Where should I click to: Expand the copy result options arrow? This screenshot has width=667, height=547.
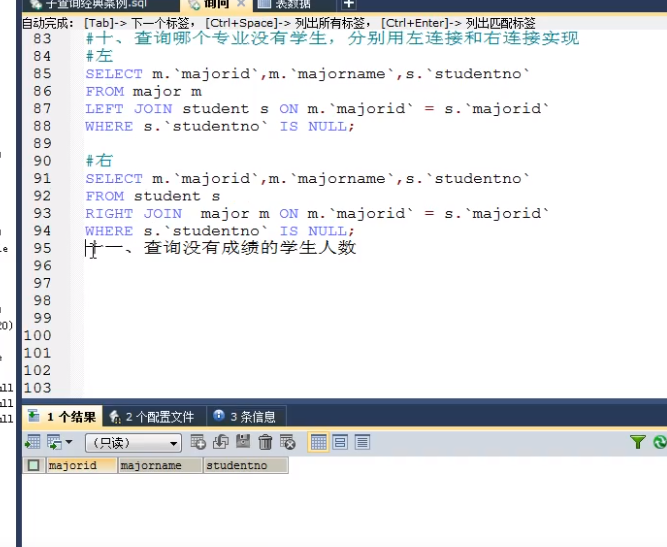pyautogui.click(x=69, y=442)
